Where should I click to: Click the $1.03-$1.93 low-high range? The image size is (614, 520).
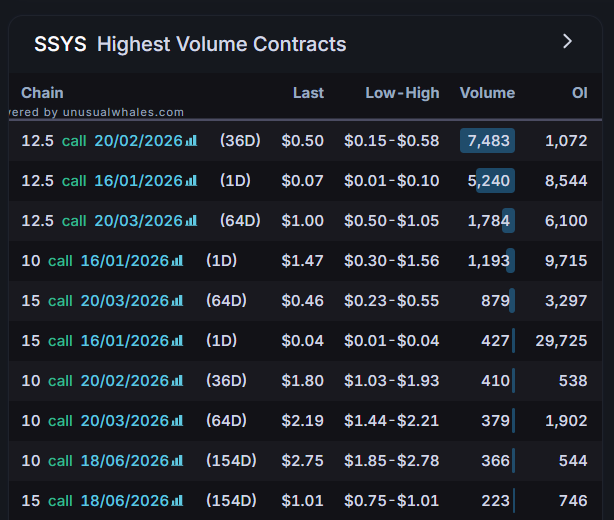(392, 380)
